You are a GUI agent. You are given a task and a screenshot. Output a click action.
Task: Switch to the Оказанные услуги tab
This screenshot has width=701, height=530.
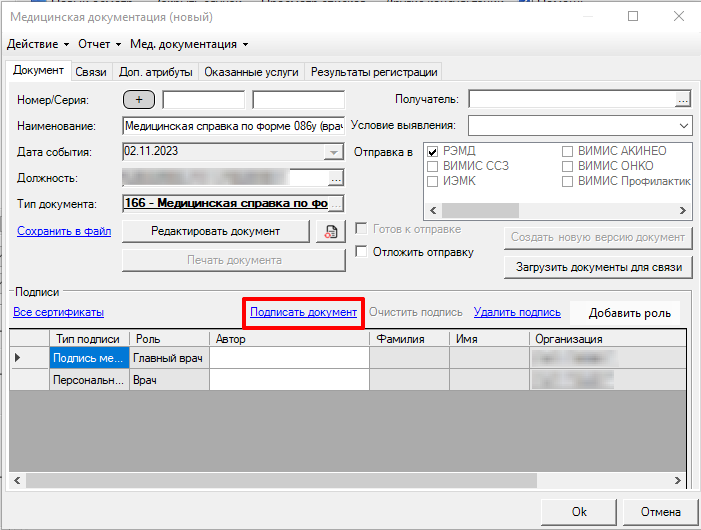point(251,72)
